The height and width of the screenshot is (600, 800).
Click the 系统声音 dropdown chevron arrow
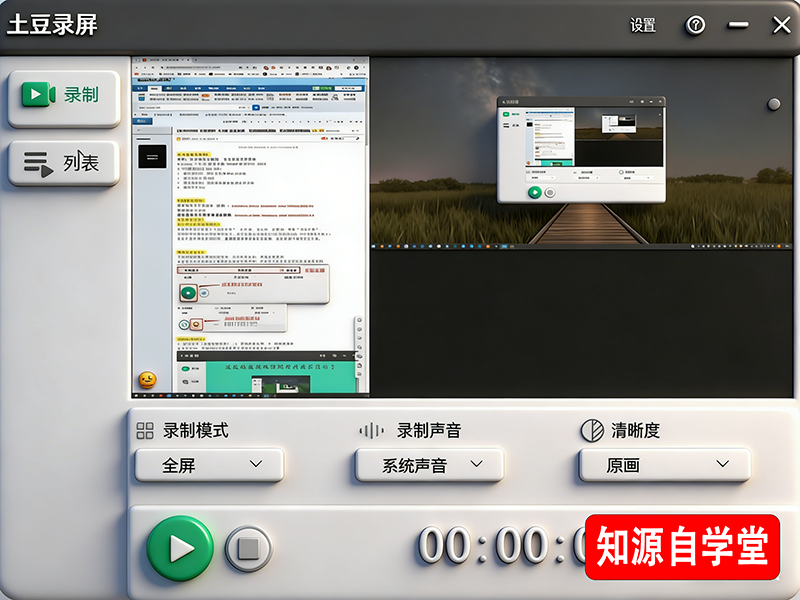click(x=478, y=465)
